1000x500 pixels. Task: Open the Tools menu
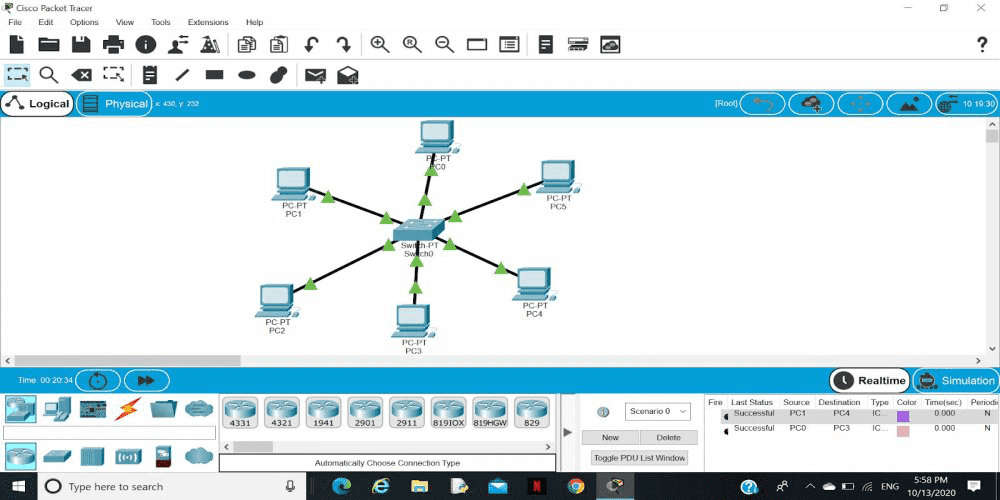161,22
